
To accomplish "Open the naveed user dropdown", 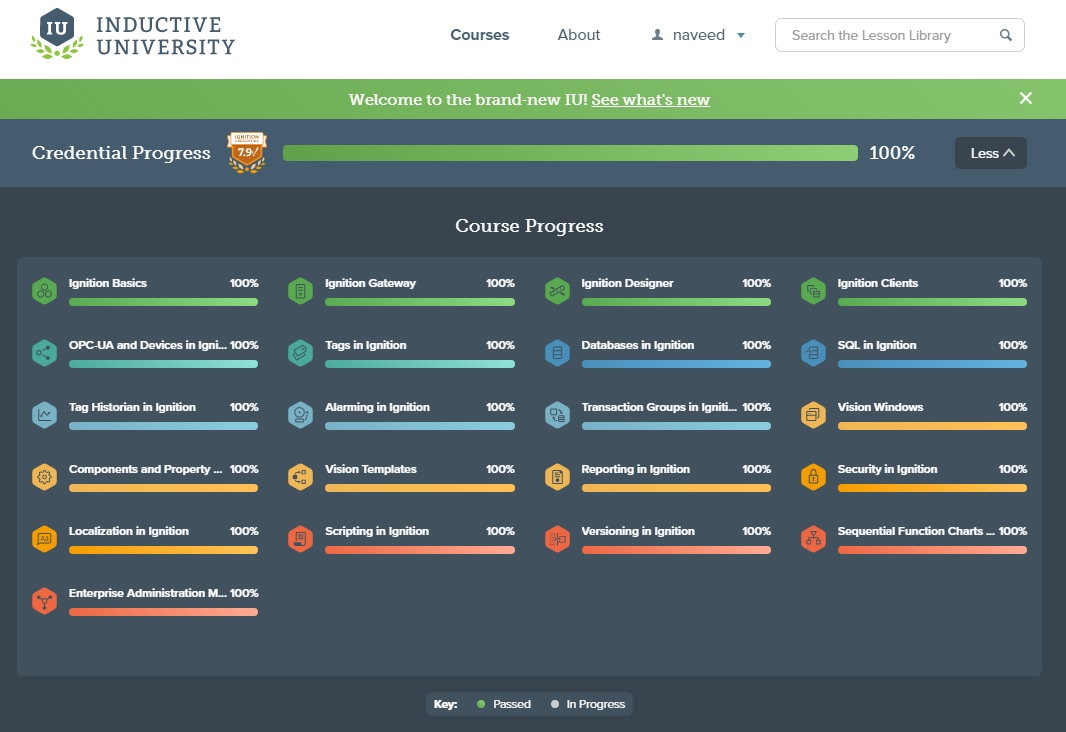I will coord(699,35).
